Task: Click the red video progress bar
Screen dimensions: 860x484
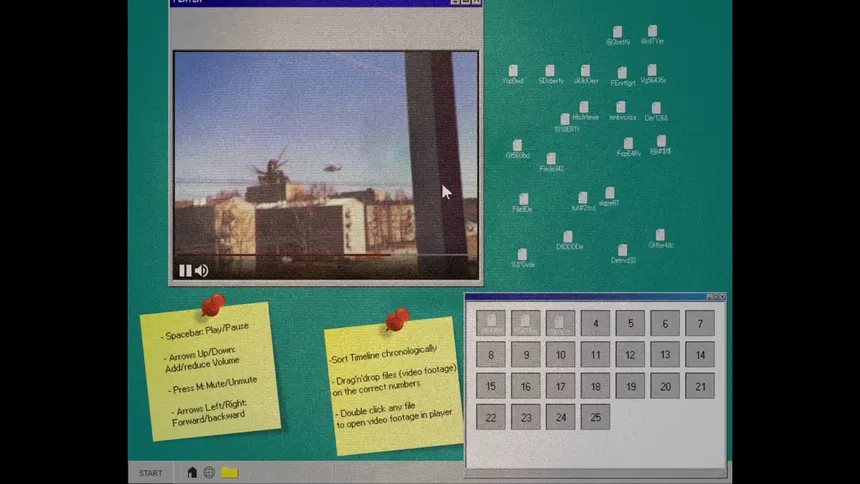Action: point(300,256)
